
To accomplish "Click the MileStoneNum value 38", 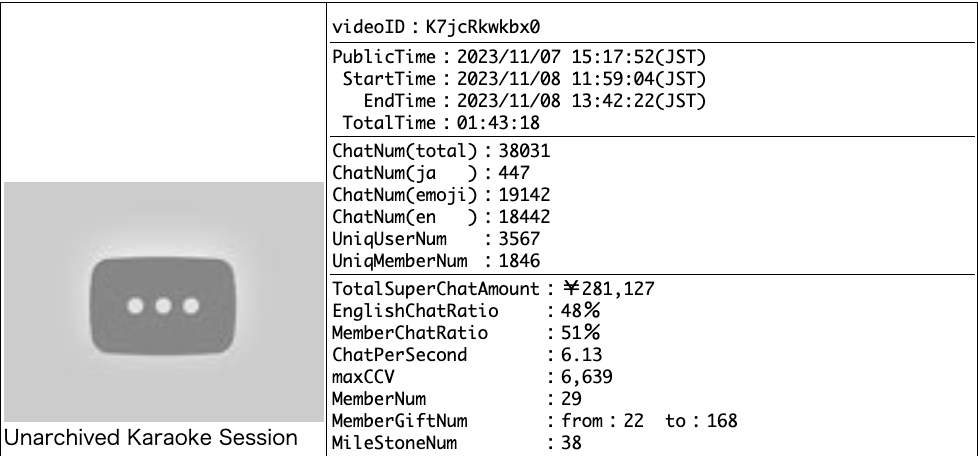I will (x=571, y=443).
